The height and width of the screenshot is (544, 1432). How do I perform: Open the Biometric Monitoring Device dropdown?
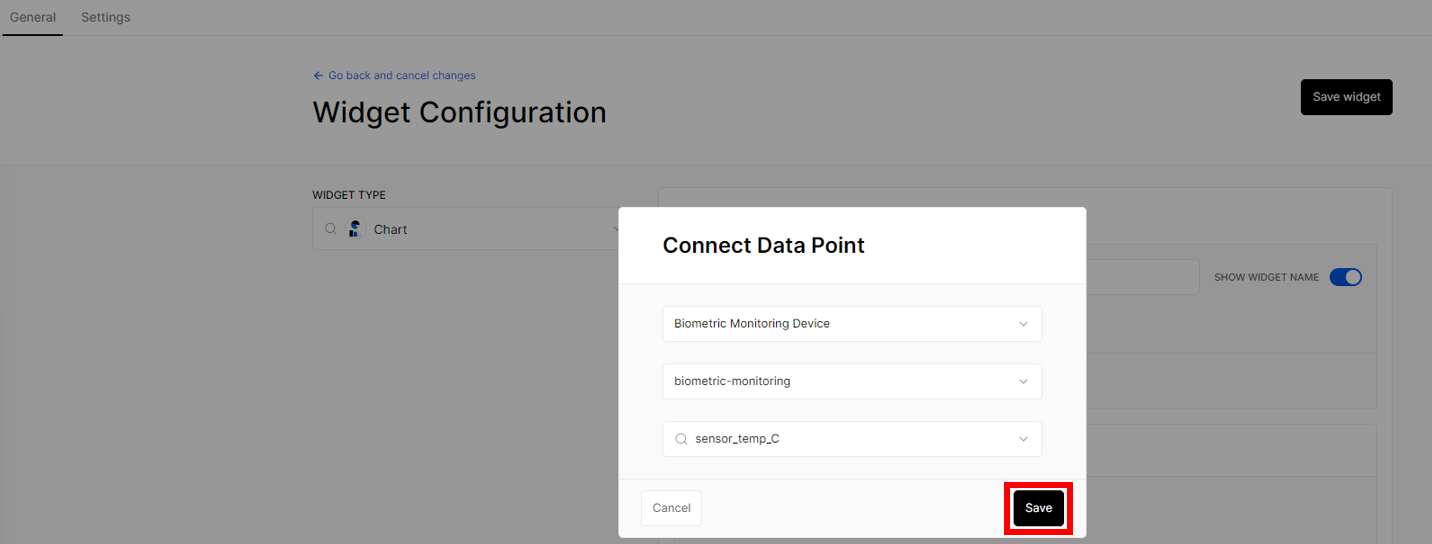(852, 324)
